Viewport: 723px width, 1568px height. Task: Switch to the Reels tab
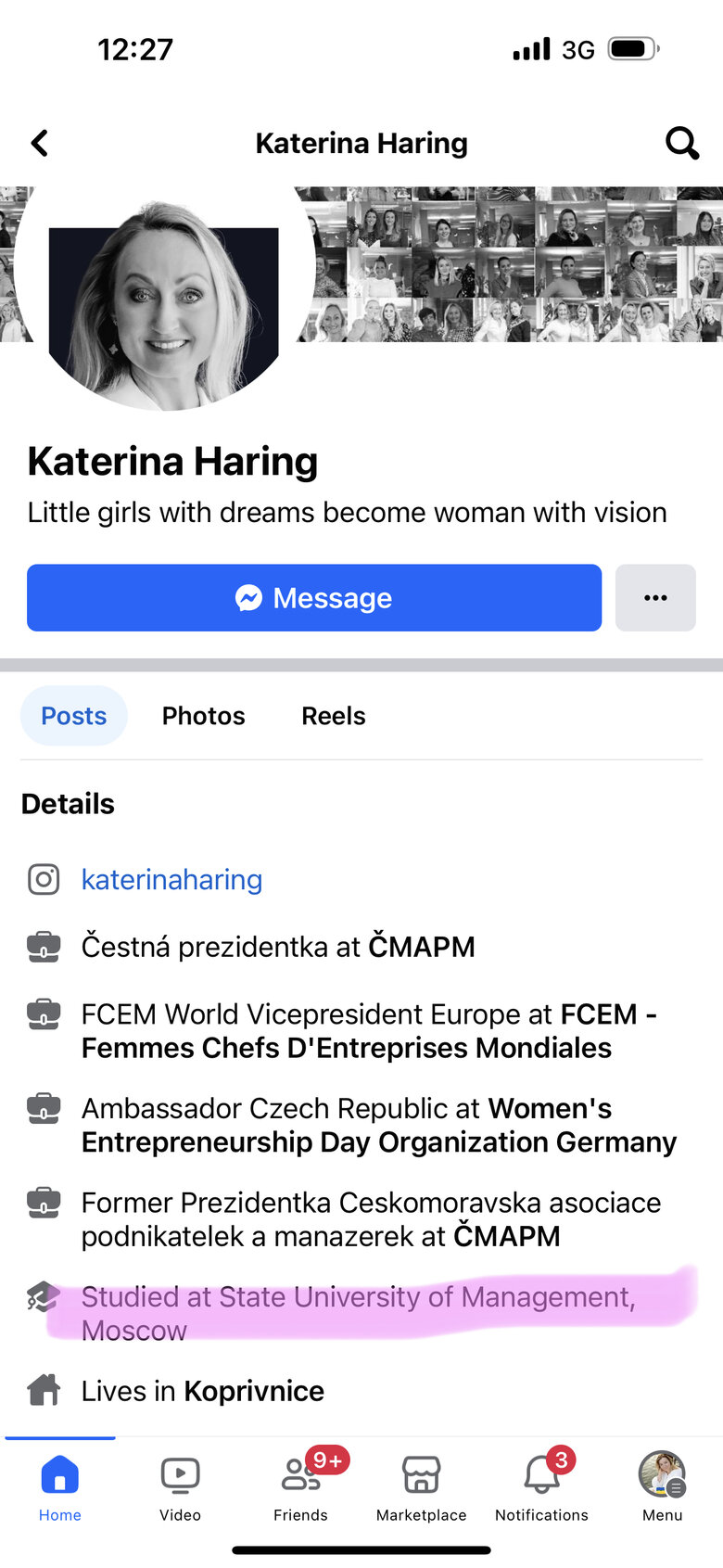(334, 716)
